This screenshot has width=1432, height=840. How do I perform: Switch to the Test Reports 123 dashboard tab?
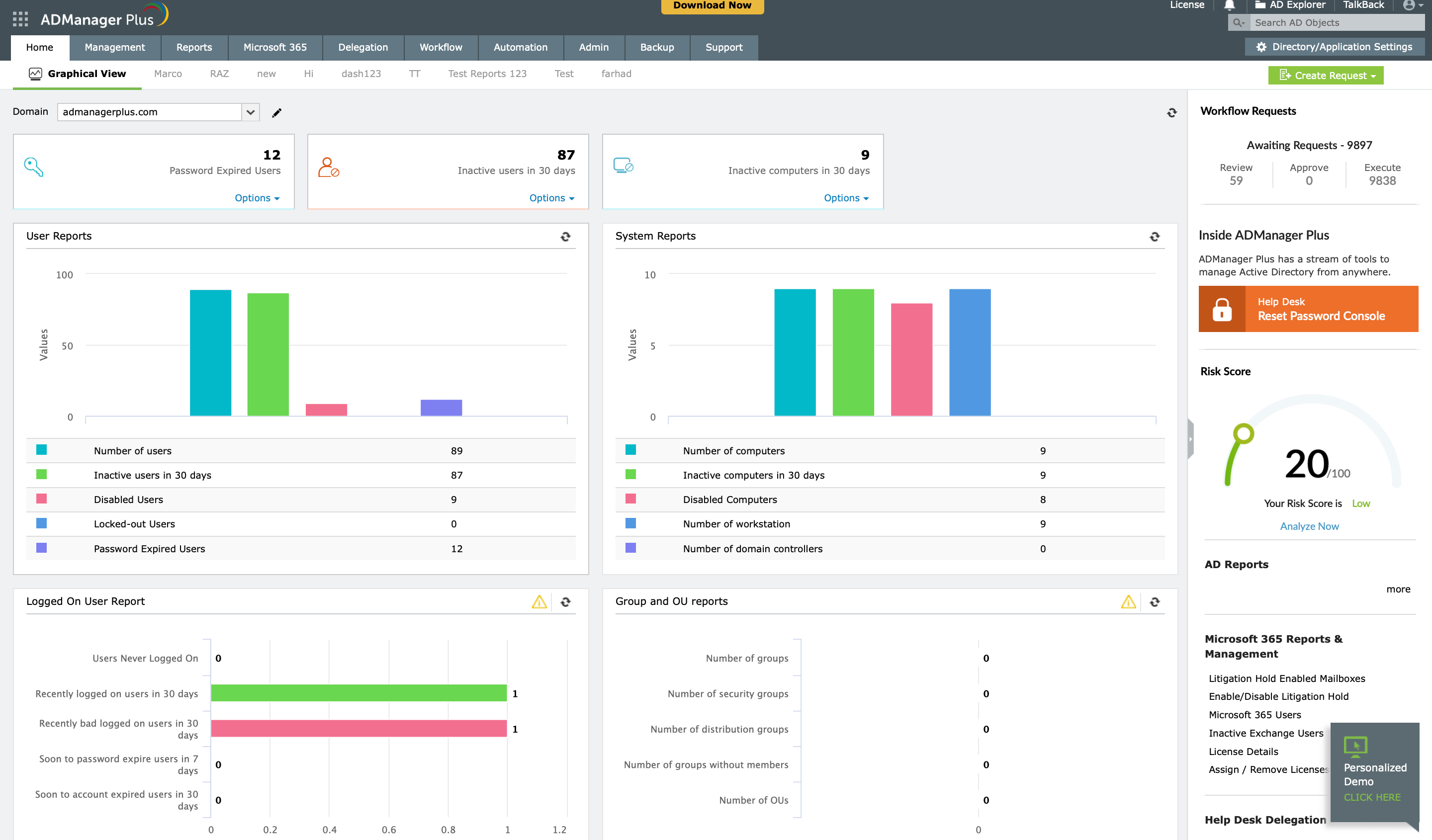(x=487, y=73)
